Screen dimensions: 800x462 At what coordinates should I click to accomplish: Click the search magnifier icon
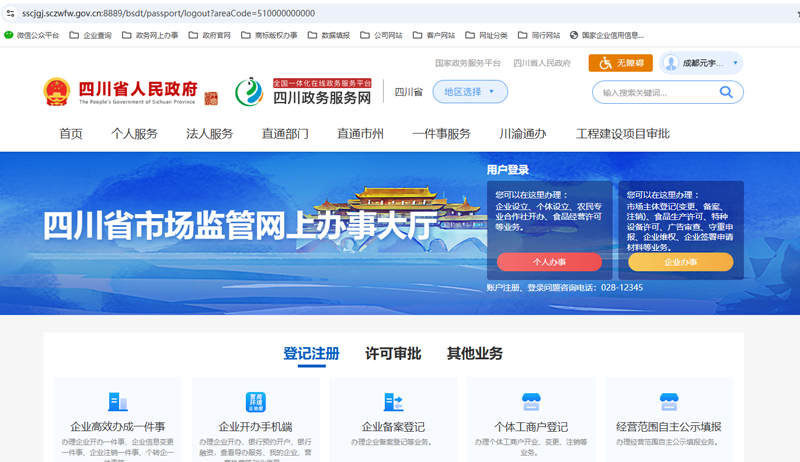point(726,93)
